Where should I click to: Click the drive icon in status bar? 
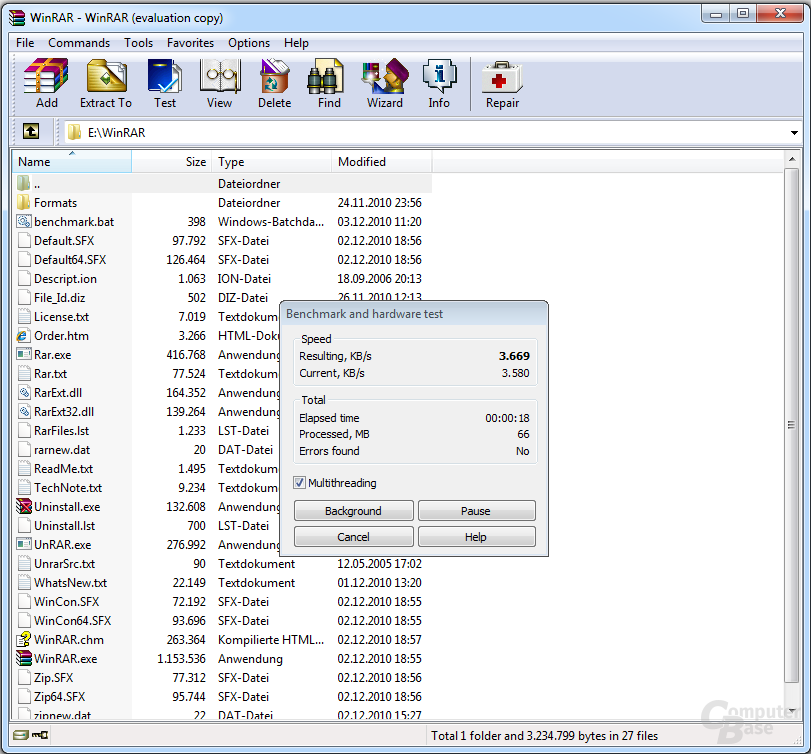pyautogui.click(x=21, y=735)
